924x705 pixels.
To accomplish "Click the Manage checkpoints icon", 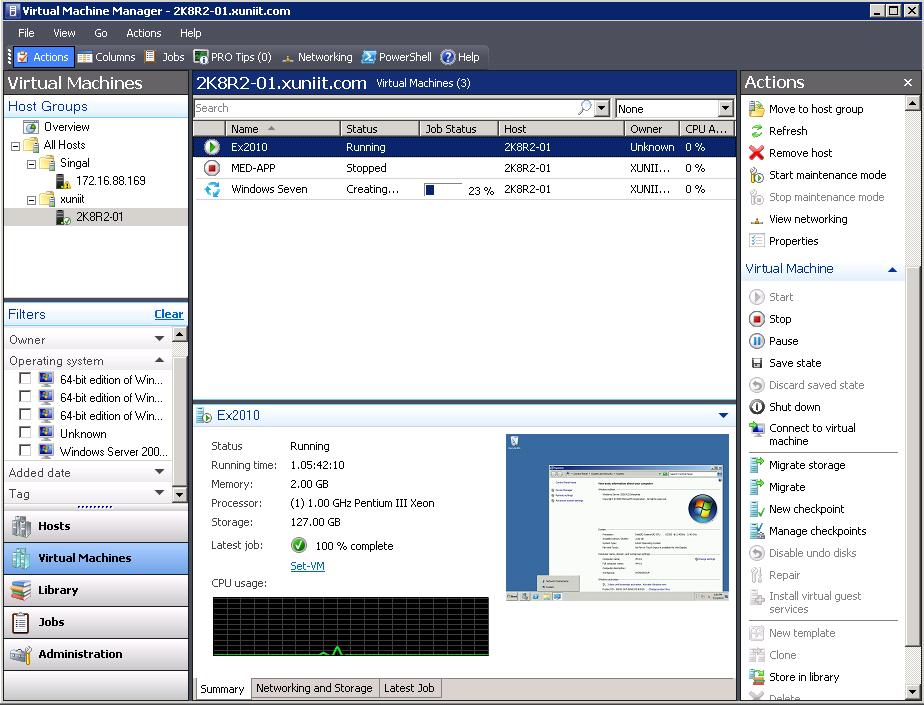I will click(757, 531).
